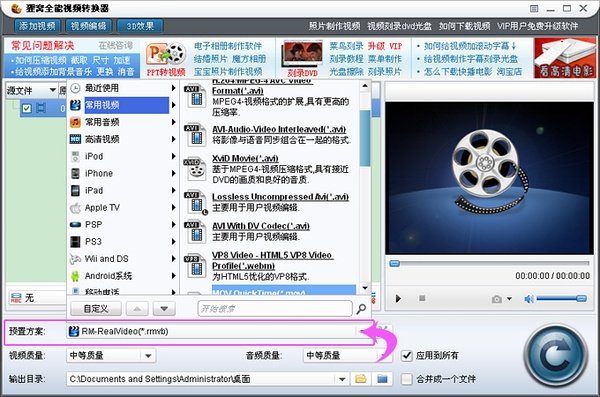Open the VIP用户免费升级软件 link

point(537,26)
